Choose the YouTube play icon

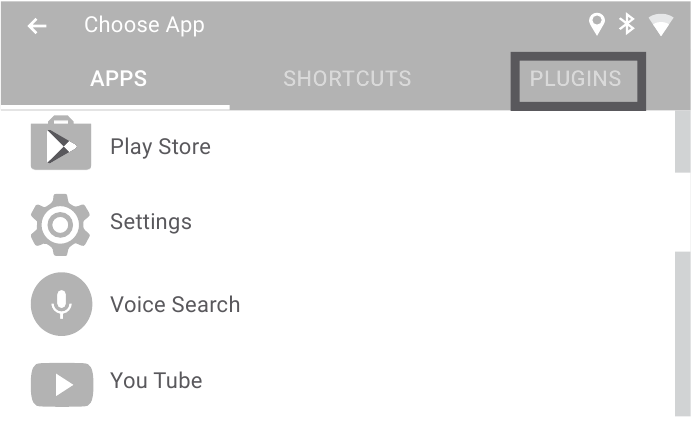pos(60,381)
